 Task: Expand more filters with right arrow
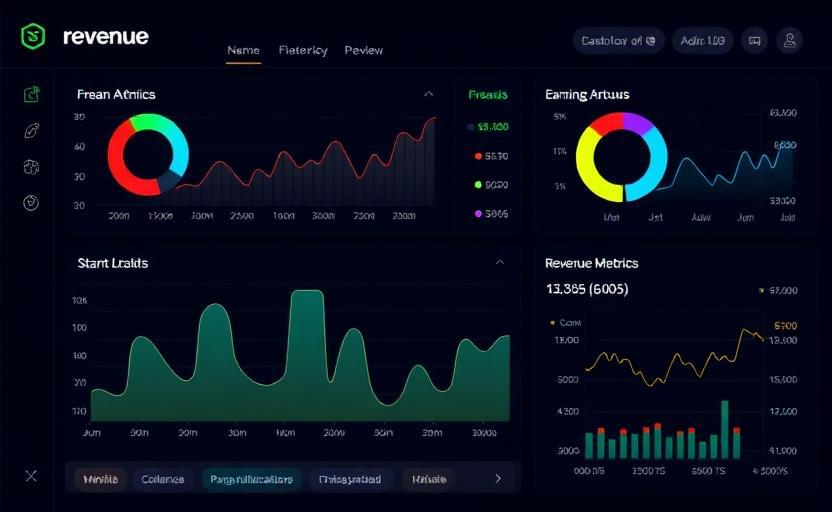[x=498, y=479]
